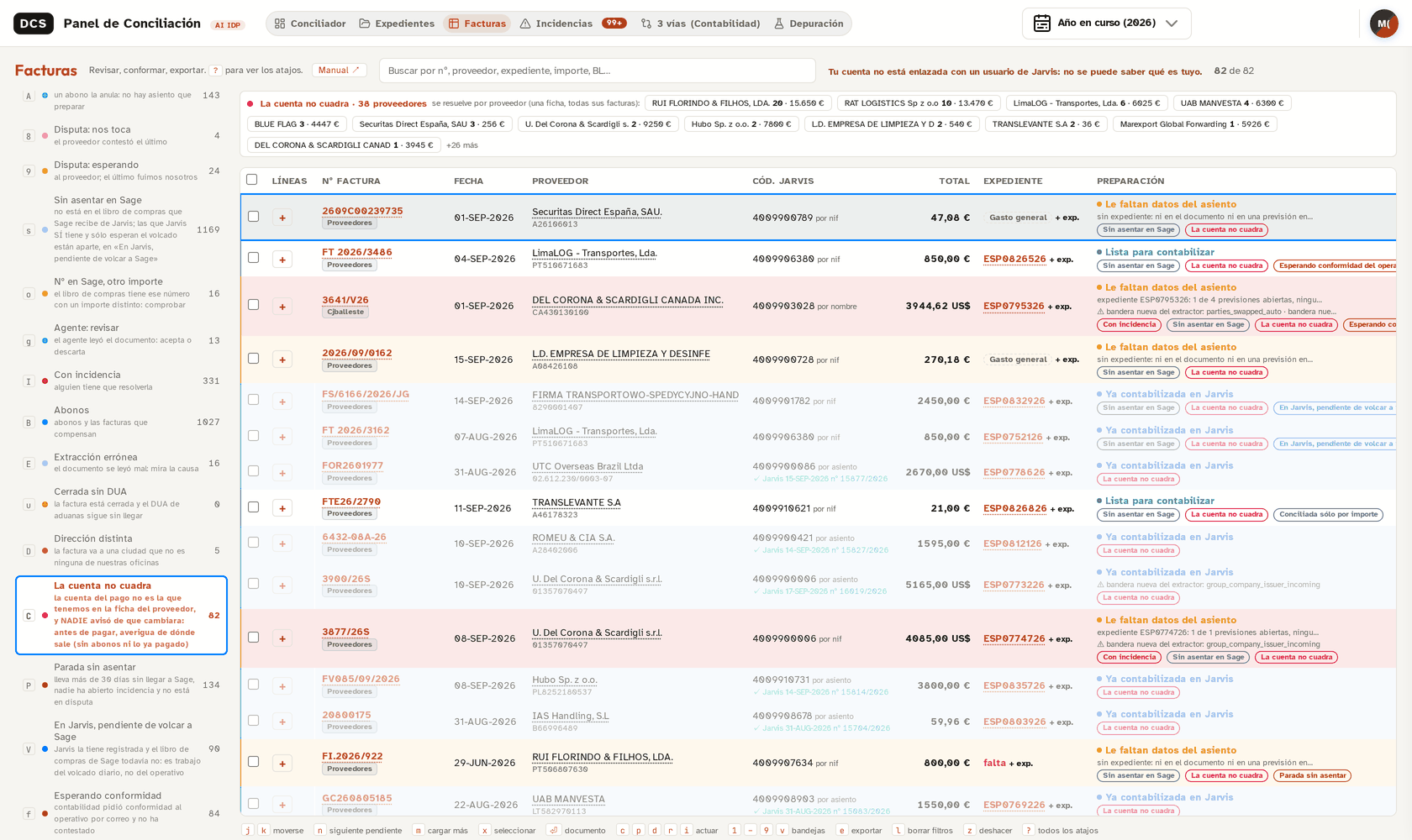Switch to the Depuración tab
Image resolution: width=1412 pixels, height=840 pixels.
click(809, 24)
